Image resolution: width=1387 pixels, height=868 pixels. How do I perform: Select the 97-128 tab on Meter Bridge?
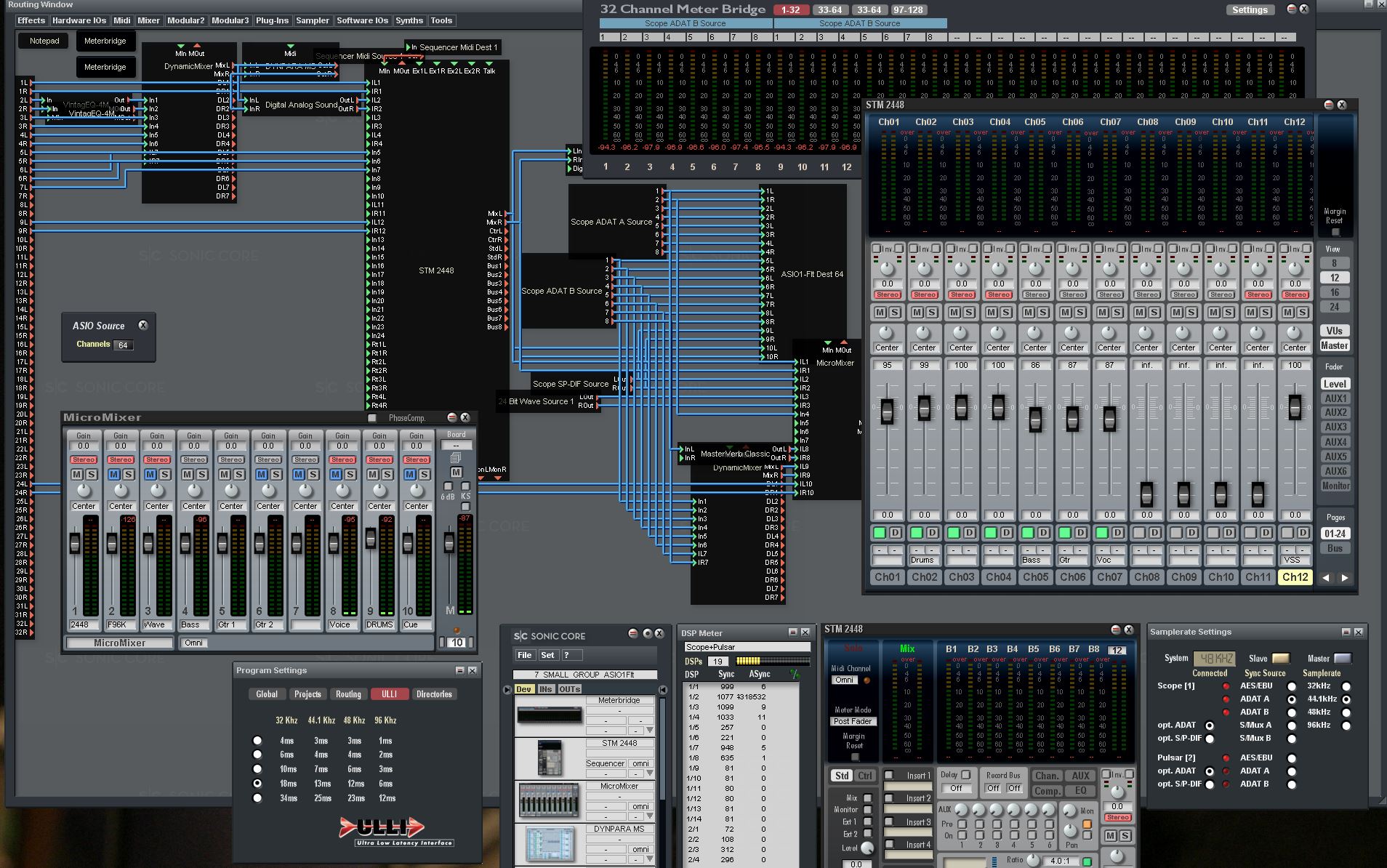908,10
